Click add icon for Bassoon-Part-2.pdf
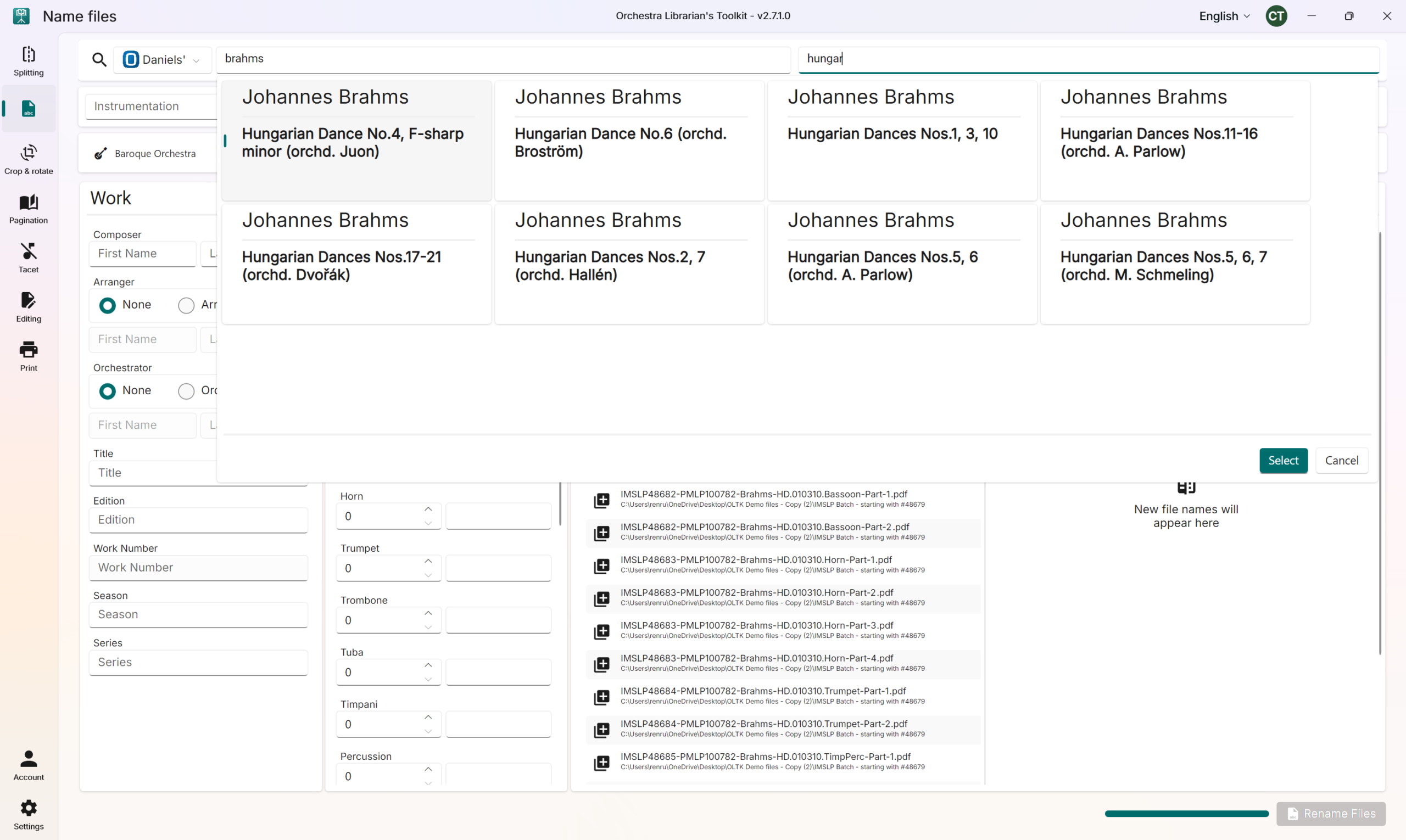The width and height of the screenshot is (1406, 840). click(601, 533)
